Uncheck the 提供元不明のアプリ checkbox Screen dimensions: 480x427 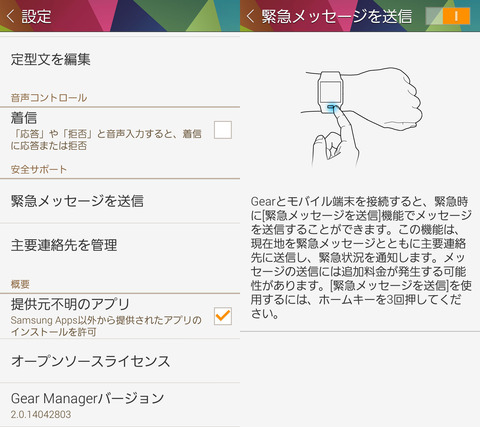tap(223, 316)
